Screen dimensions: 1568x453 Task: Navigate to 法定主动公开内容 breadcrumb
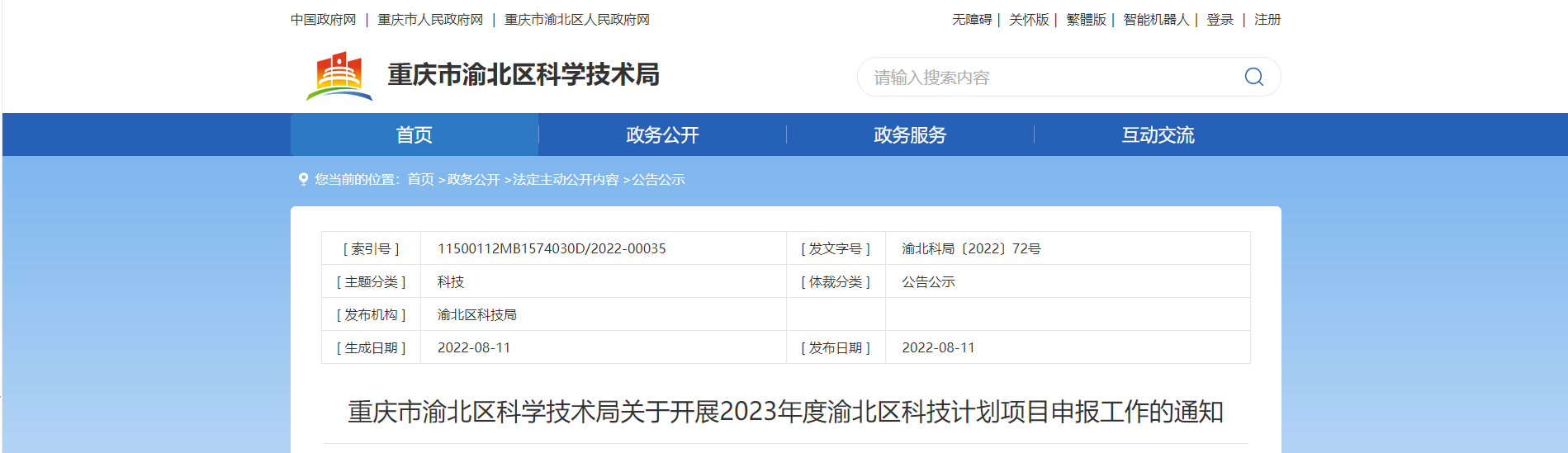coord(566,180)
